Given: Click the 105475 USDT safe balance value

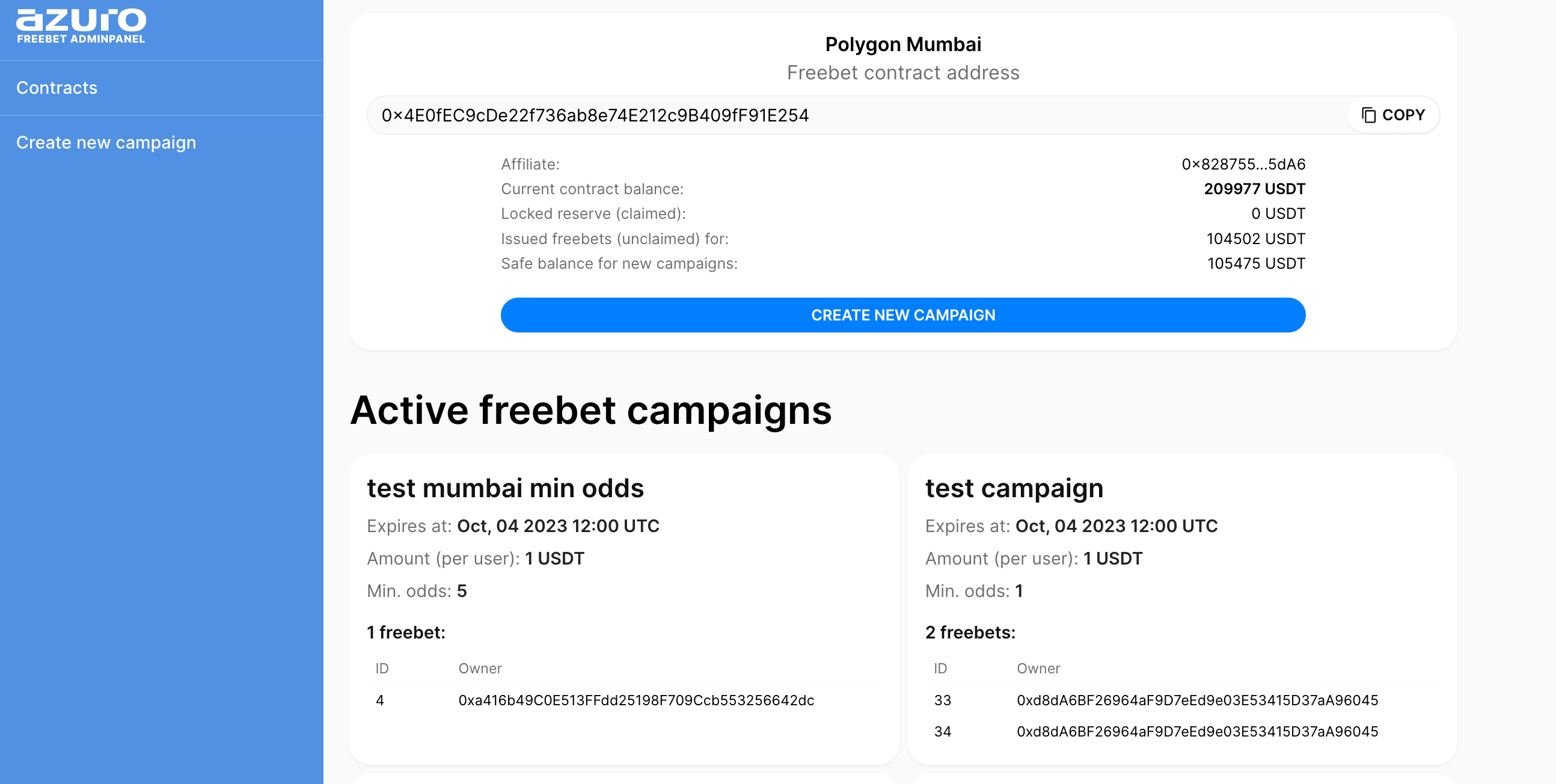Looking at the screenshot, I should click(1256, 263).
